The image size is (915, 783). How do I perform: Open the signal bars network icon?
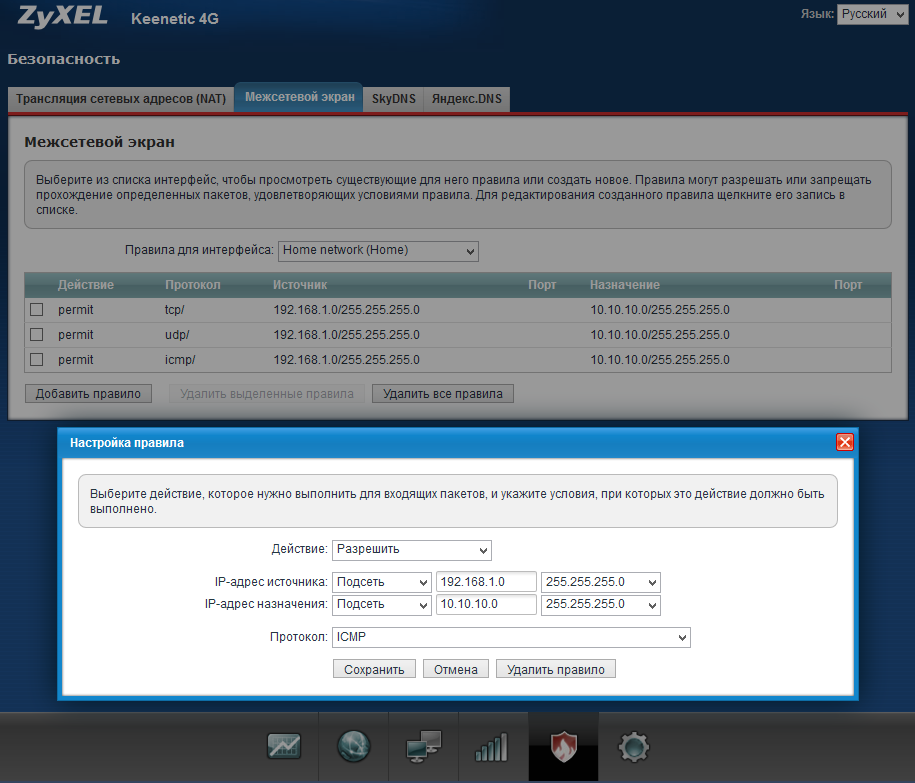[x=491, y=746]
